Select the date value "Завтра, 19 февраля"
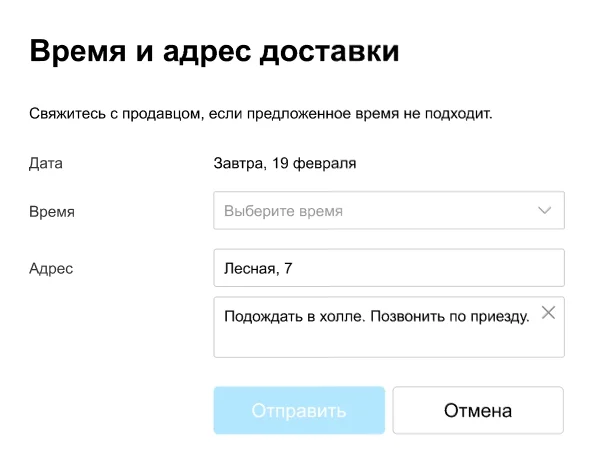The width and height of the screenshot is (598, 451). 285,163
